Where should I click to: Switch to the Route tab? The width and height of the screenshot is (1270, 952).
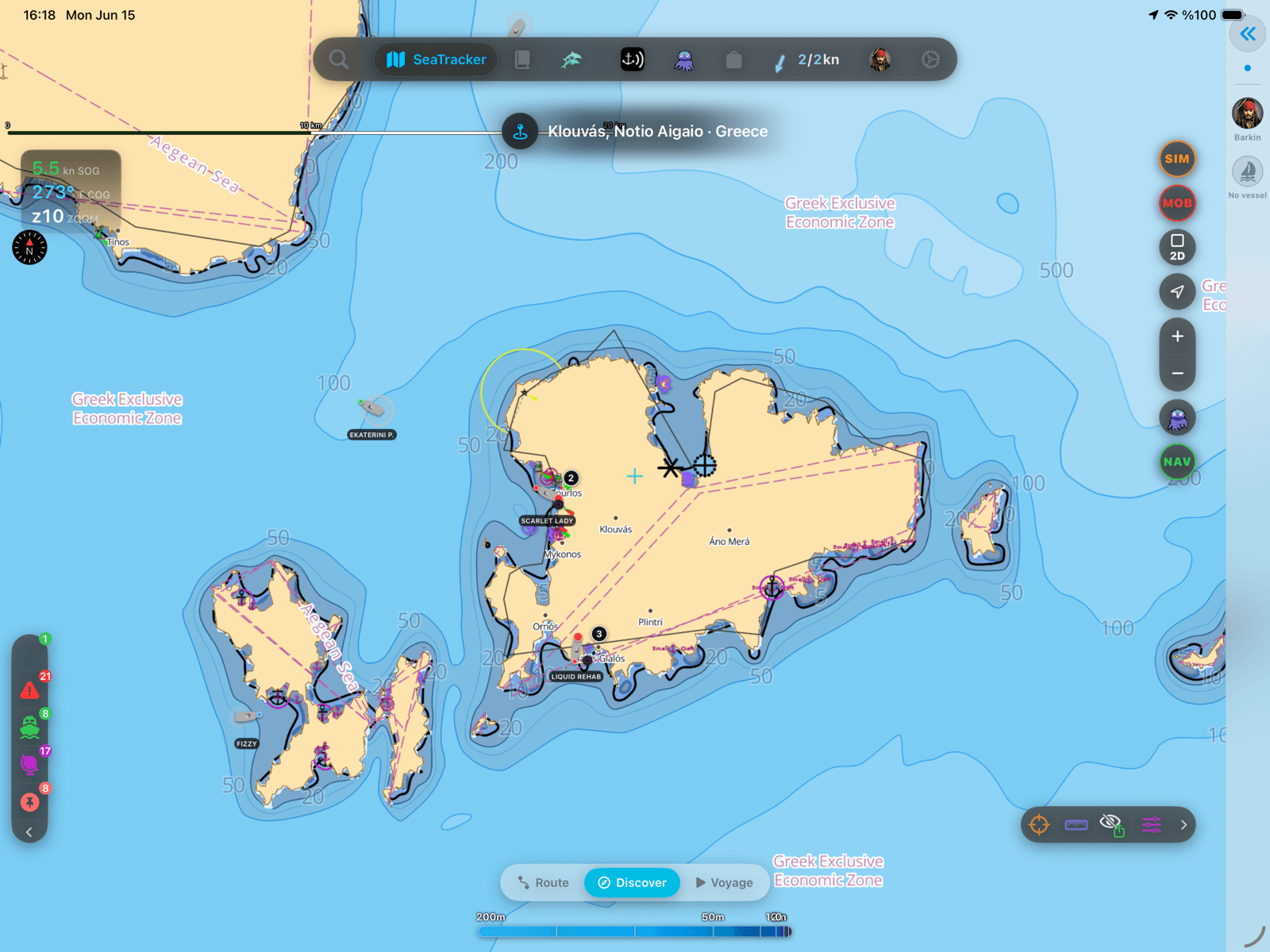[x=544, y=882]
